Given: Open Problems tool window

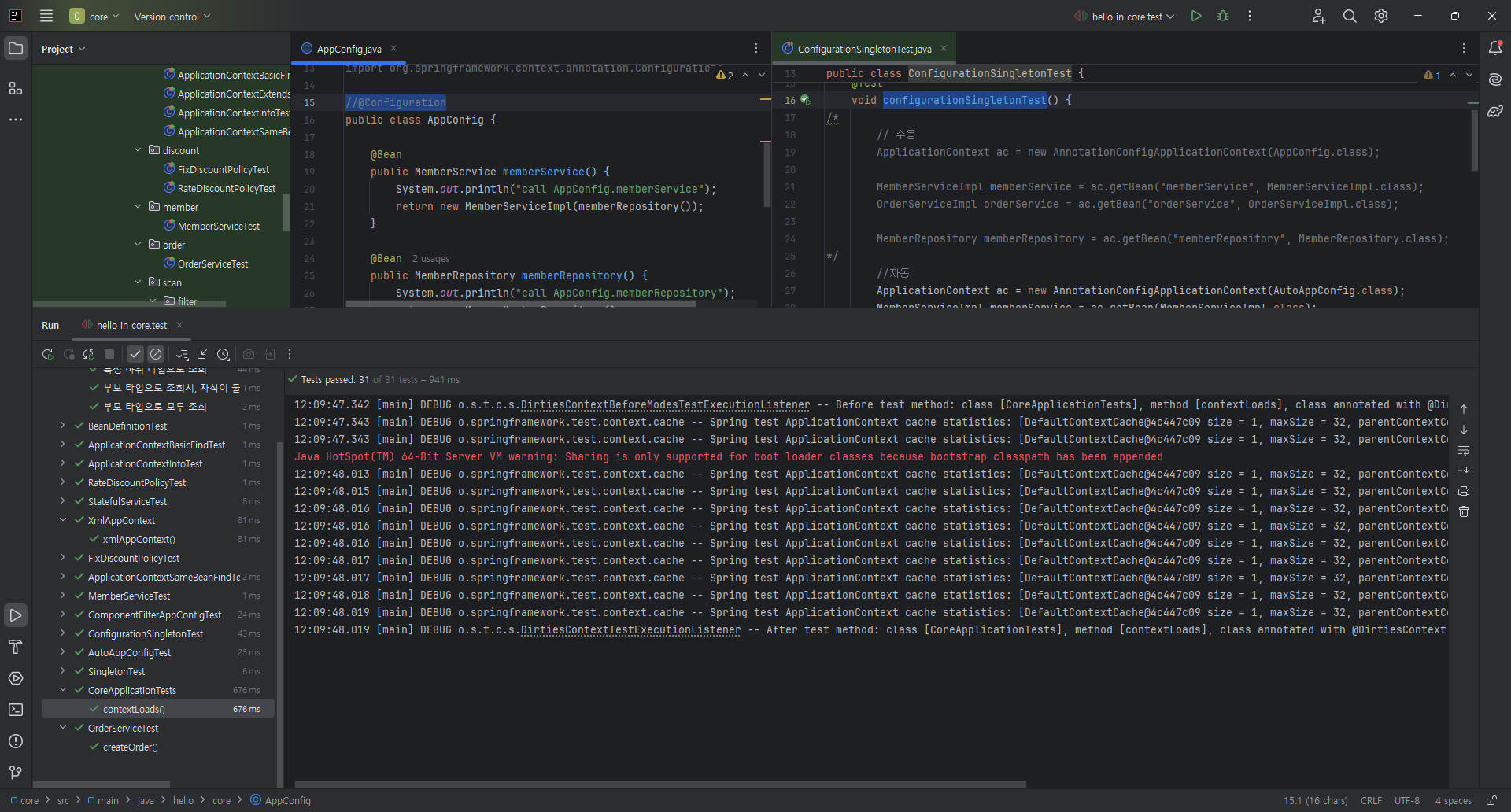Looking at the screenshot, I should tap(16, 741).
